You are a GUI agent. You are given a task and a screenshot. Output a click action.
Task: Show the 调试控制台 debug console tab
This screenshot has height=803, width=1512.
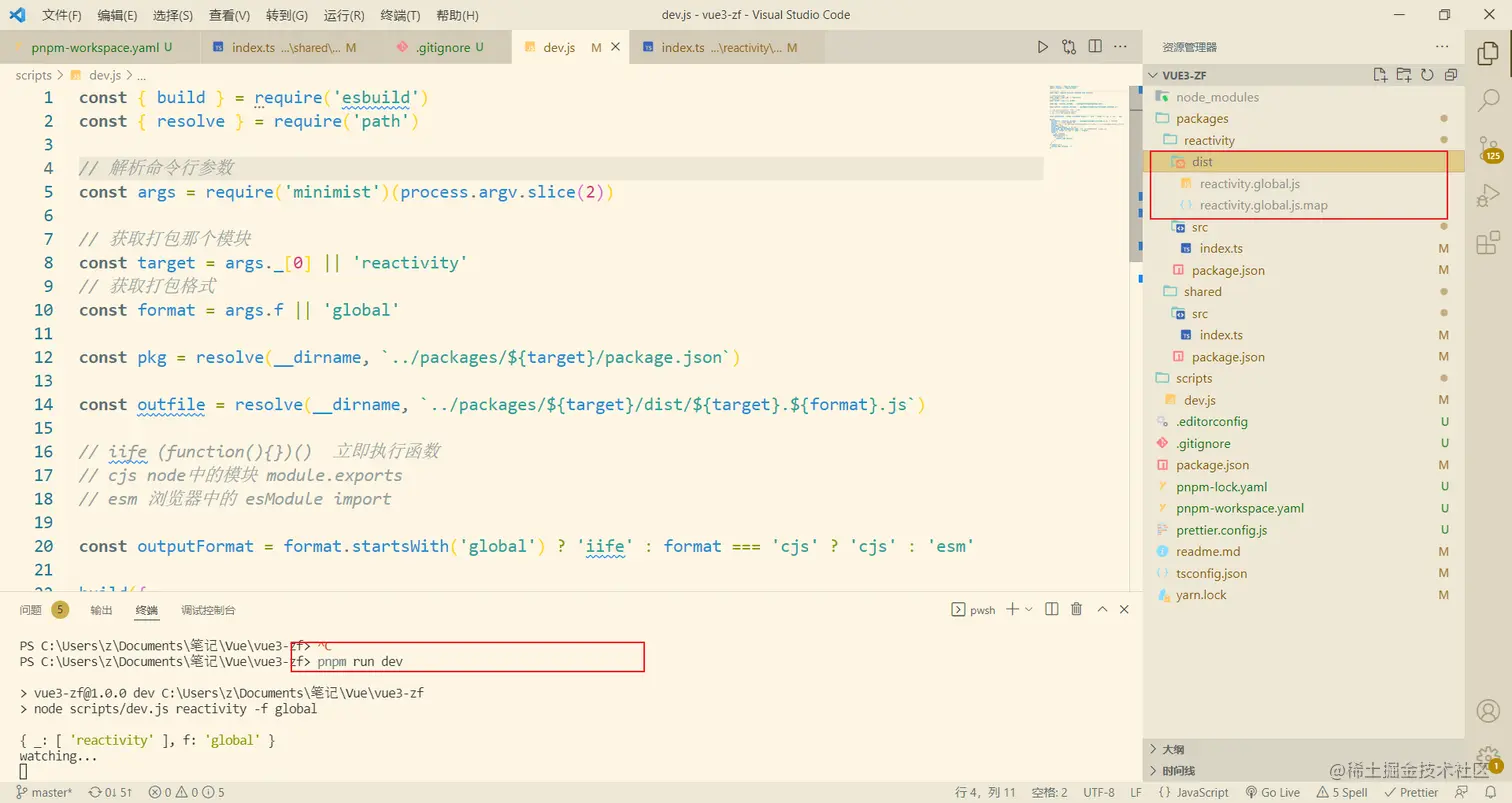coord(208,610)
